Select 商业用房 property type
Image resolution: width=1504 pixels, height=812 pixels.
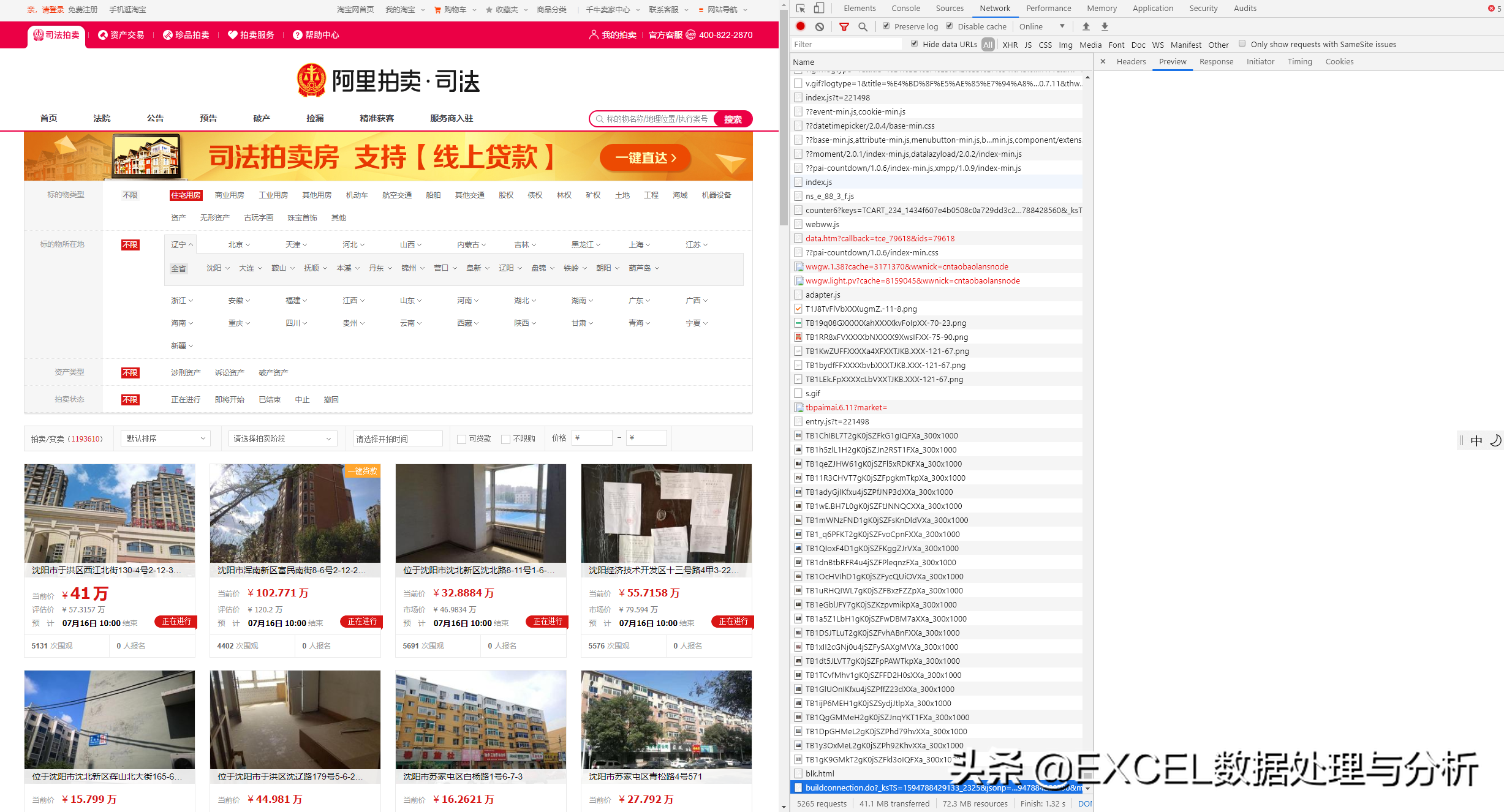tap(229, 195)
